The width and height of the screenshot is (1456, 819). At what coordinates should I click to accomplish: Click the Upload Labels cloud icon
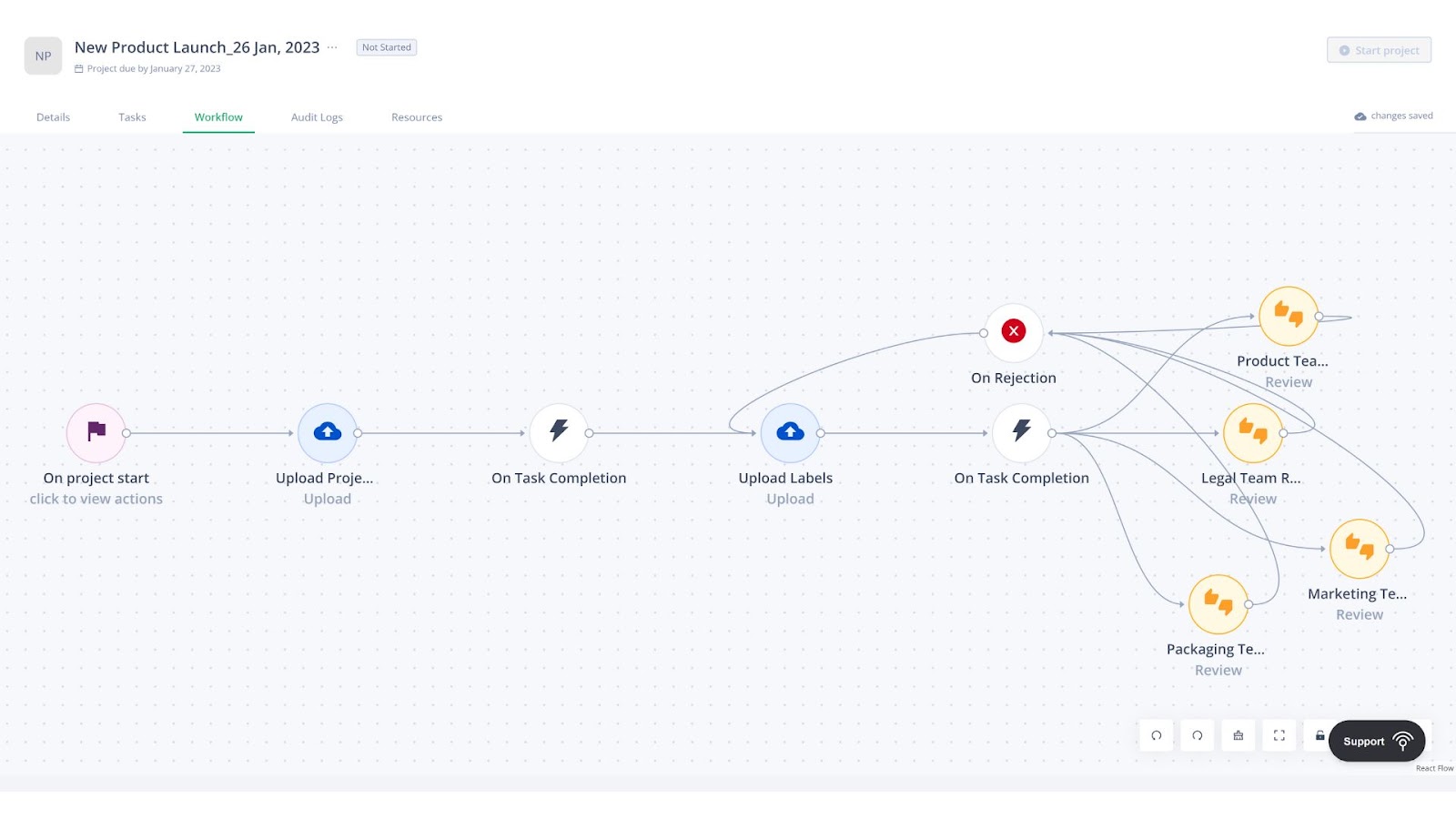click(789, 431)
